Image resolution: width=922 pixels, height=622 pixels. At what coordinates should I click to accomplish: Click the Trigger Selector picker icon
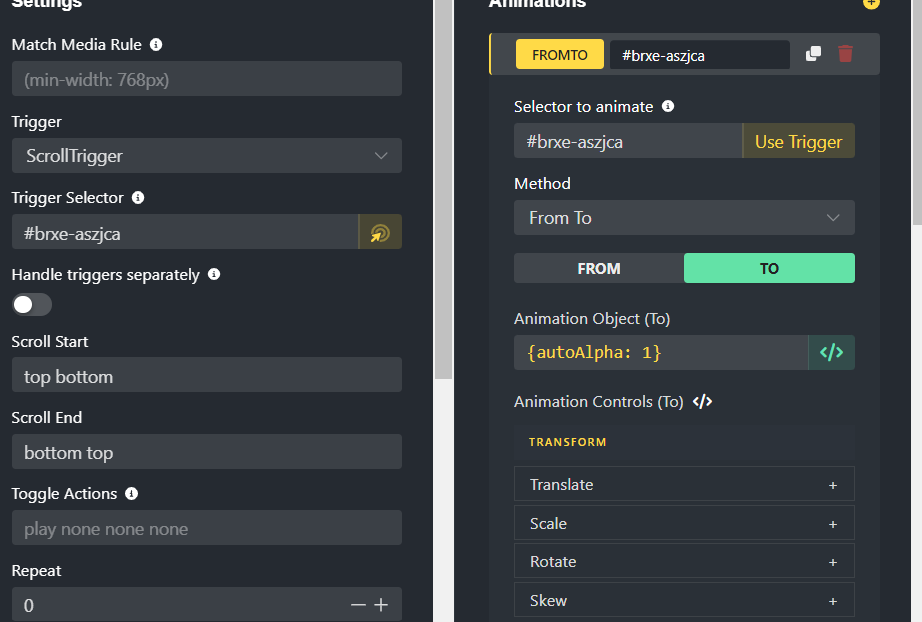380,233
